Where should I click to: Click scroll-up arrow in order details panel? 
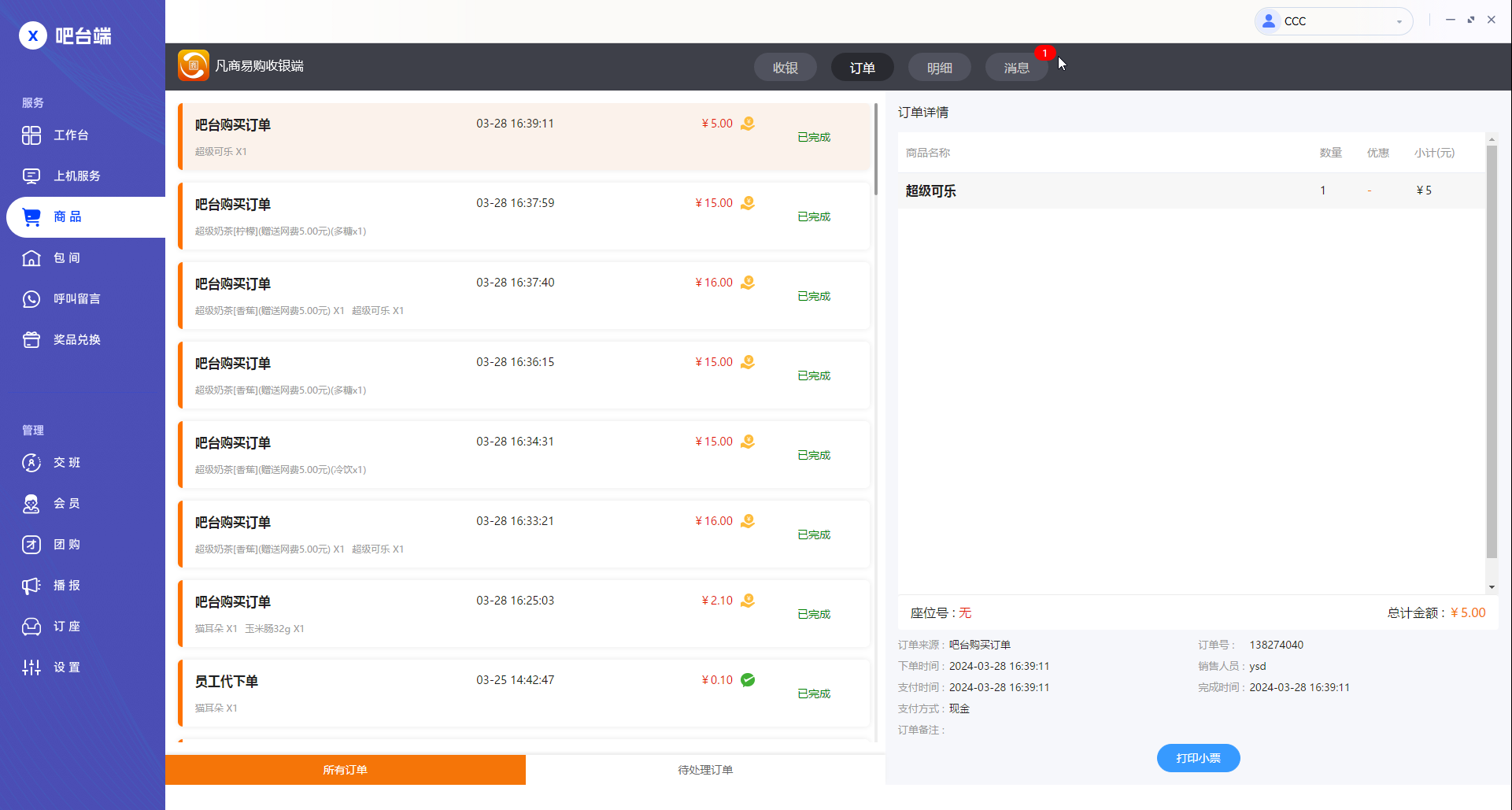pyautogui.click(x=1492, y=139)
